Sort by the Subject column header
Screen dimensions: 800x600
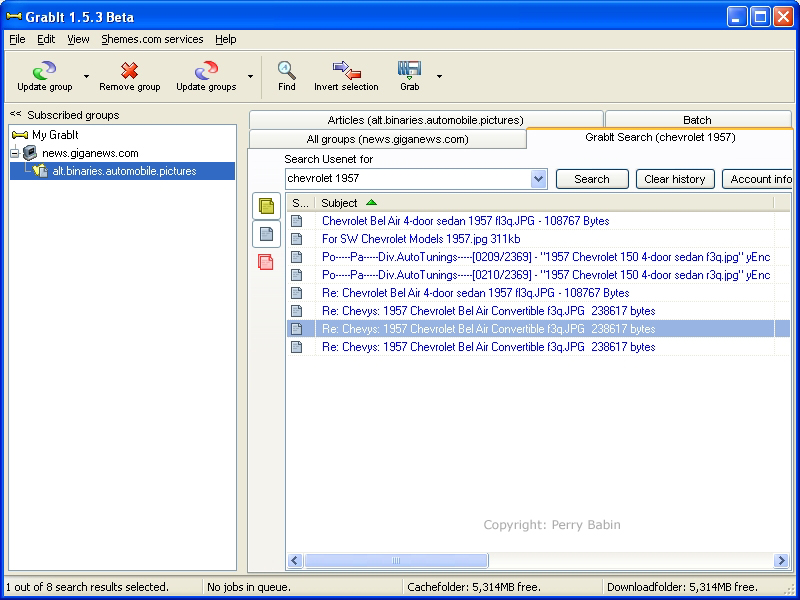pos(544,203)
